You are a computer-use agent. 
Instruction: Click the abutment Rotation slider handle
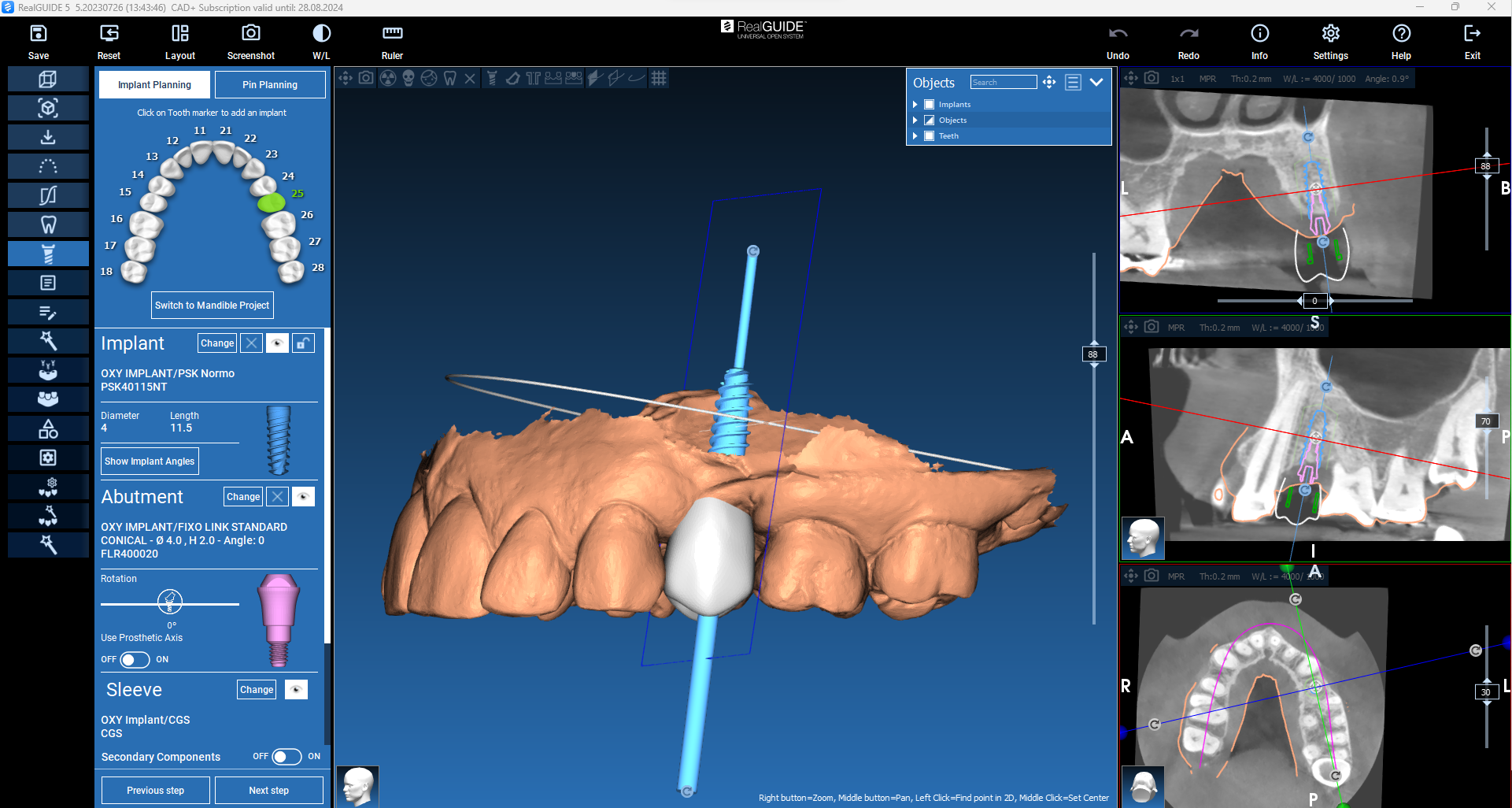(x=170, y=602)
